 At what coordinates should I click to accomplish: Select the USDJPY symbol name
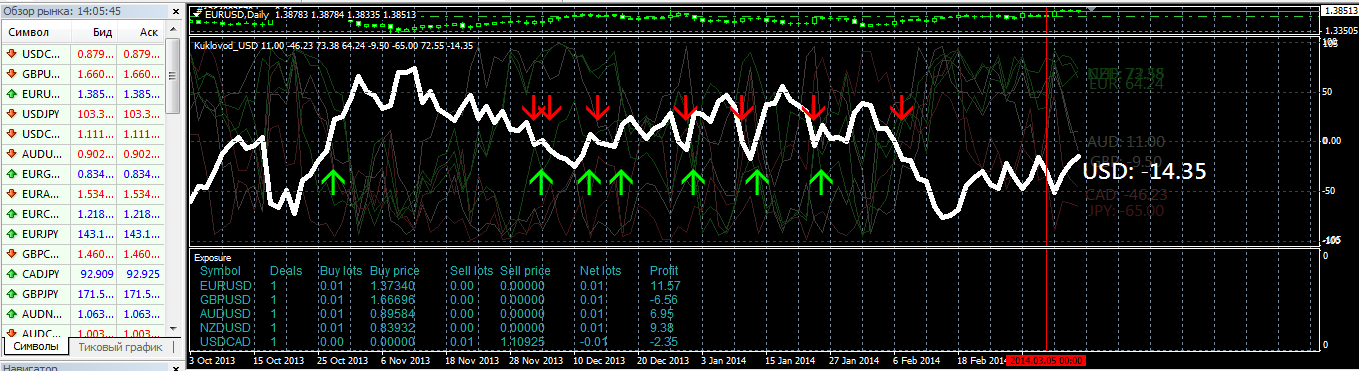(x=41, y=113)
